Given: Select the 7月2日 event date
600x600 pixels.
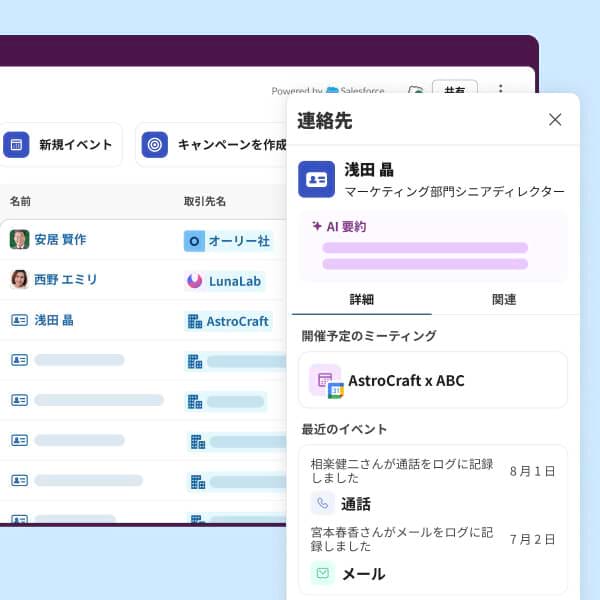Looking at the screenshot, I should coord(532,539).
